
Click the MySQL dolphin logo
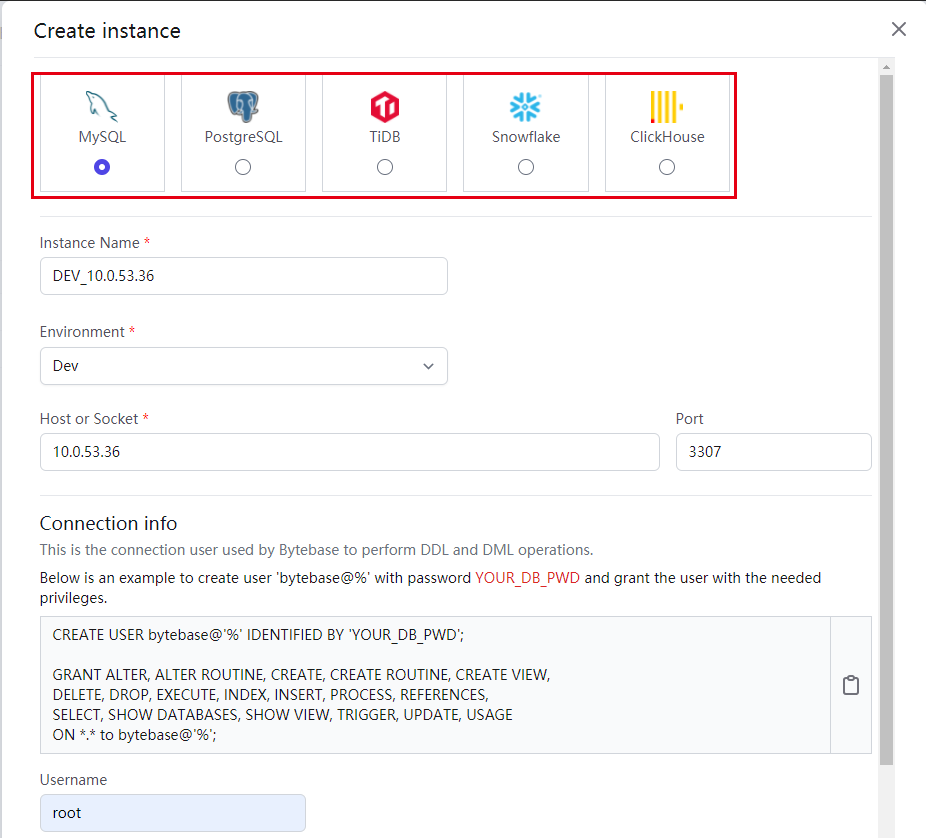(102, 106)
